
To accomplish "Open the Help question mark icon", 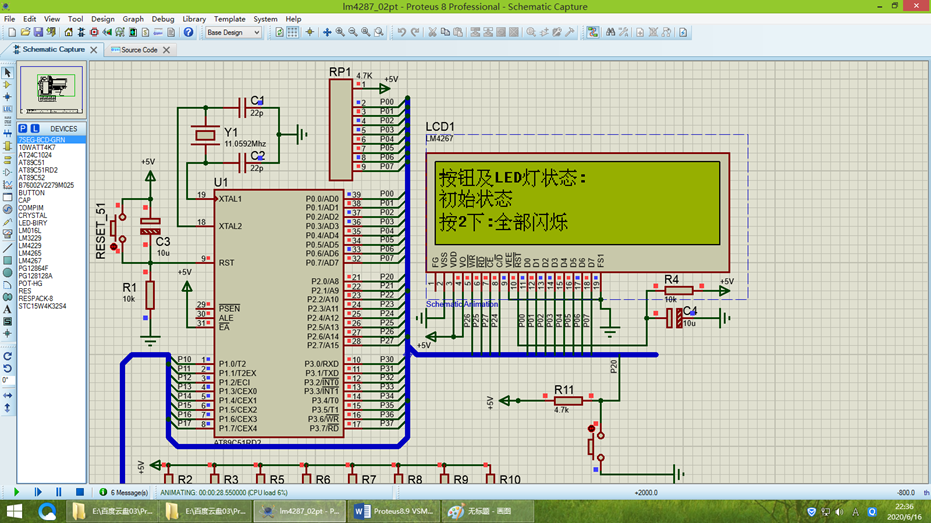I will click(x=188, y=32).
